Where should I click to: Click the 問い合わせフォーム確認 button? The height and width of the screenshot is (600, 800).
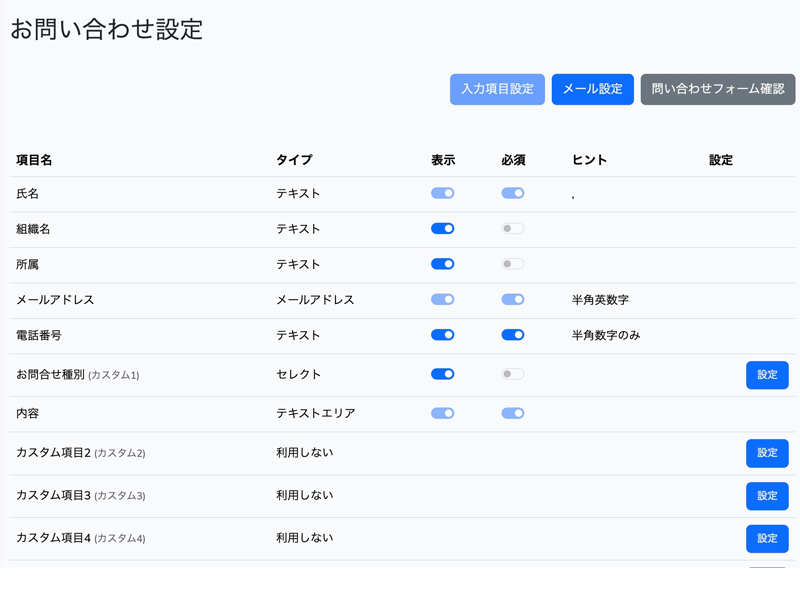pyautogui.click(x=717, y=89)
